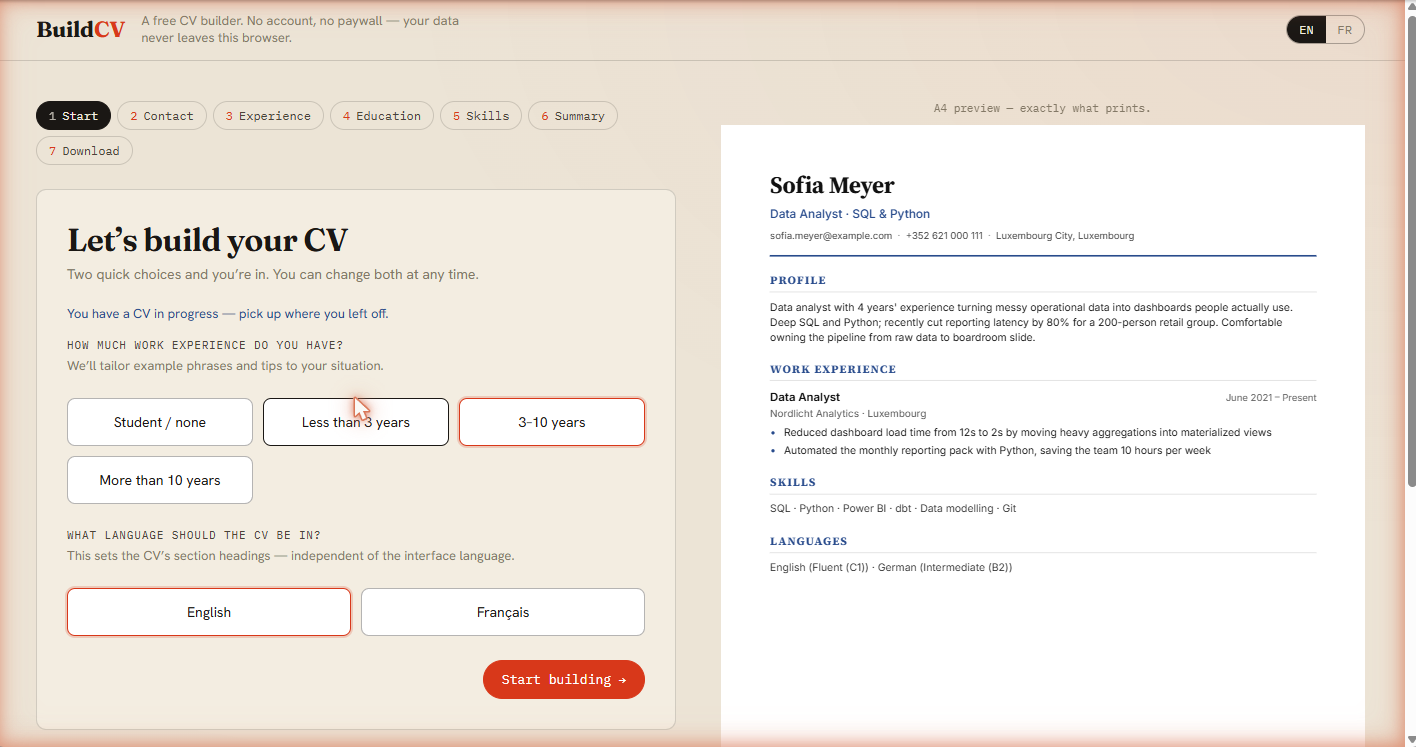The image size is (1416, 747).
Task: Select 3–10 years experience option
Action: pos(552,422)
